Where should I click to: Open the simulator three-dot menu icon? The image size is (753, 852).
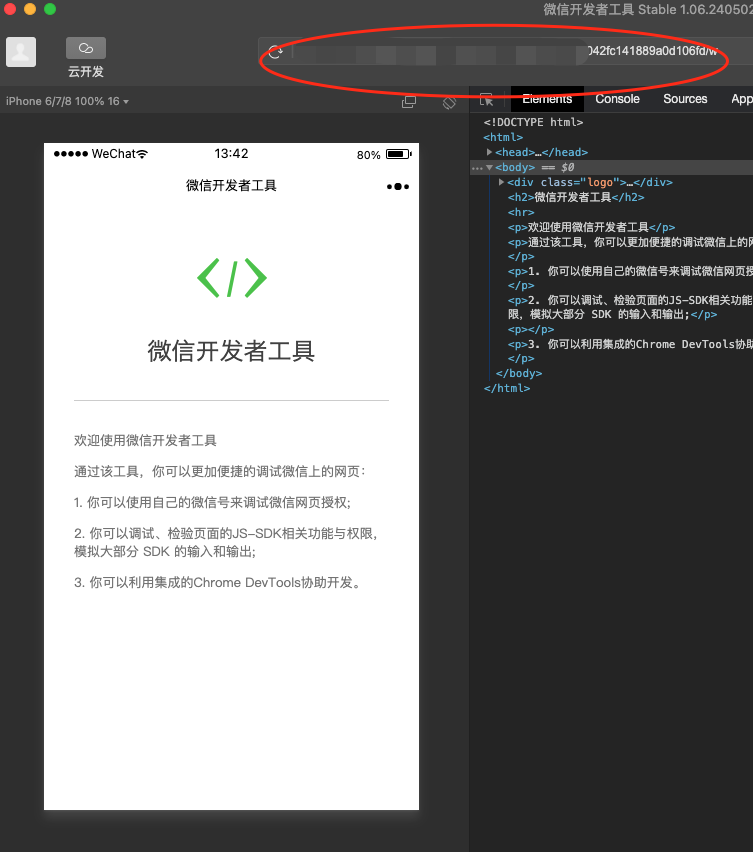click(398, 186)
